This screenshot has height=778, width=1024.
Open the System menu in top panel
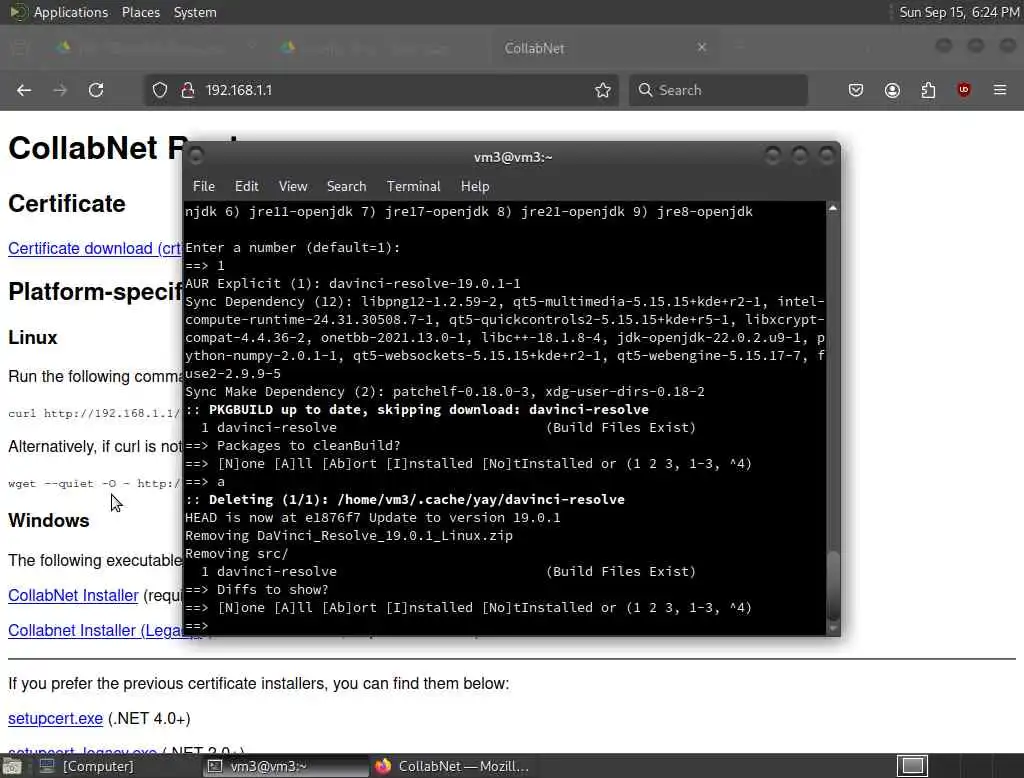195,12
